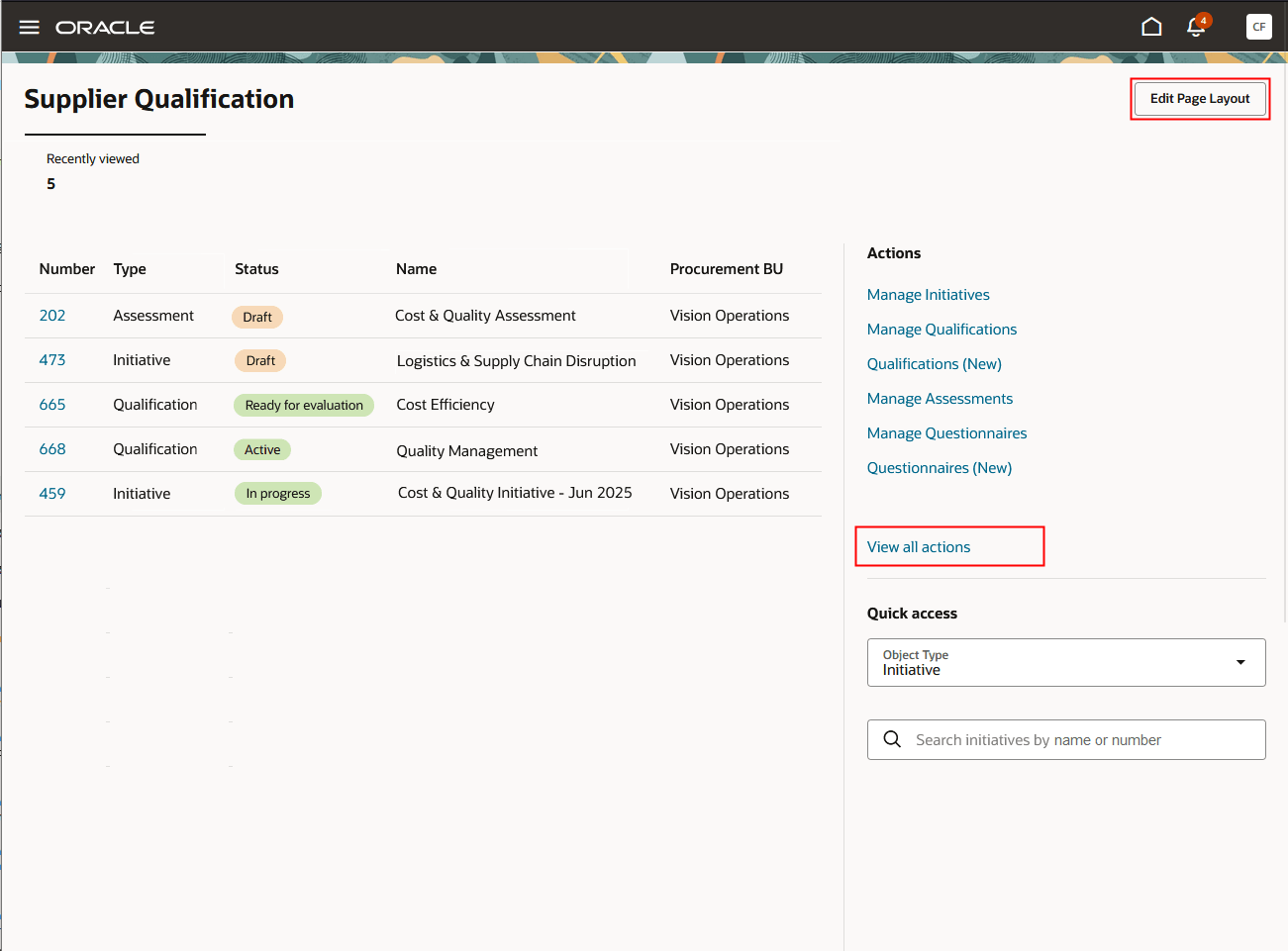This screenshot has width=1288, height=951.
Task: Click Cost Efficiency name cell
Action: (x=446, y=405)
